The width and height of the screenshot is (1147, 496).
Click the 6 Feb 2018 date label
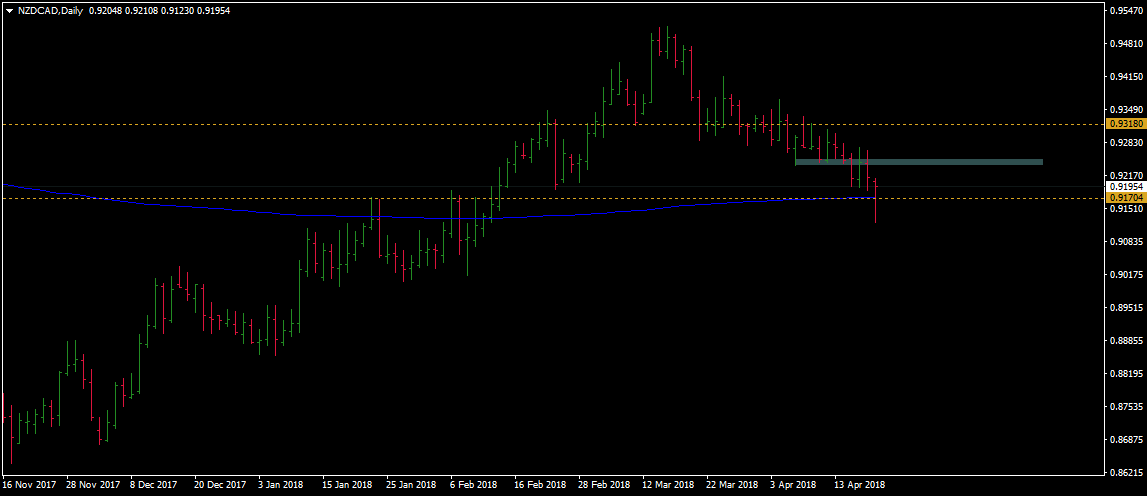coord(474,485)
